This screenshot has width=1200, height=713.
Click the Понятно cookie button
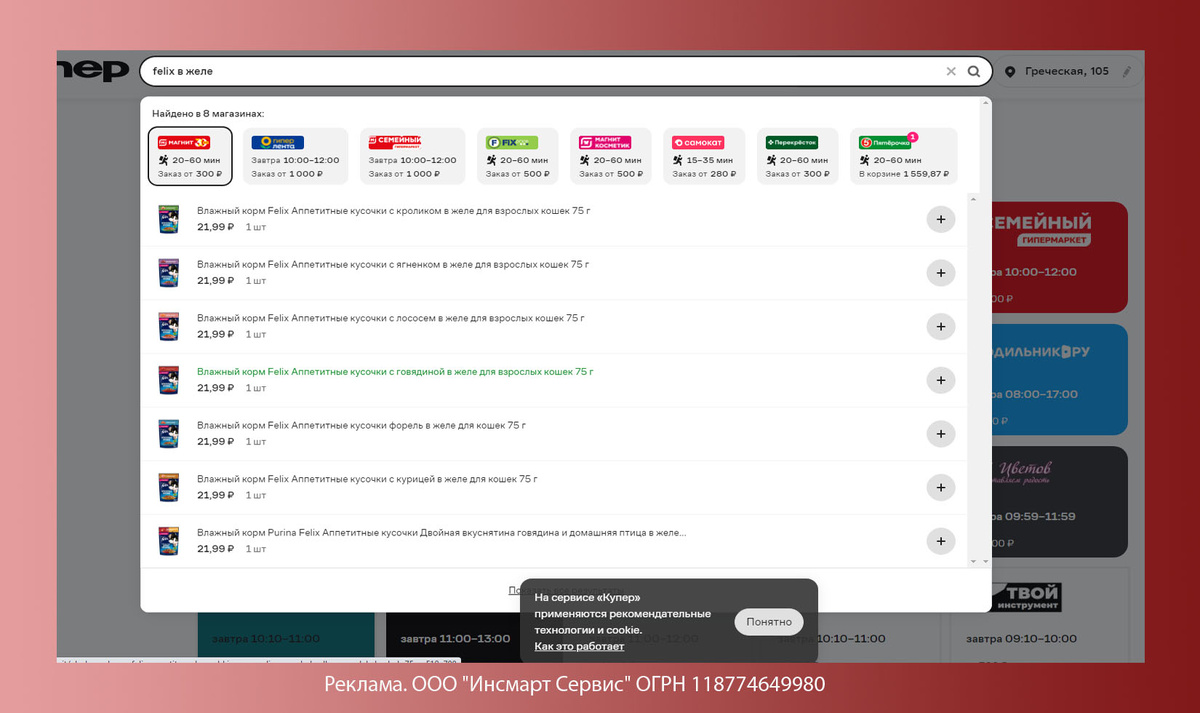pos(769,622)
